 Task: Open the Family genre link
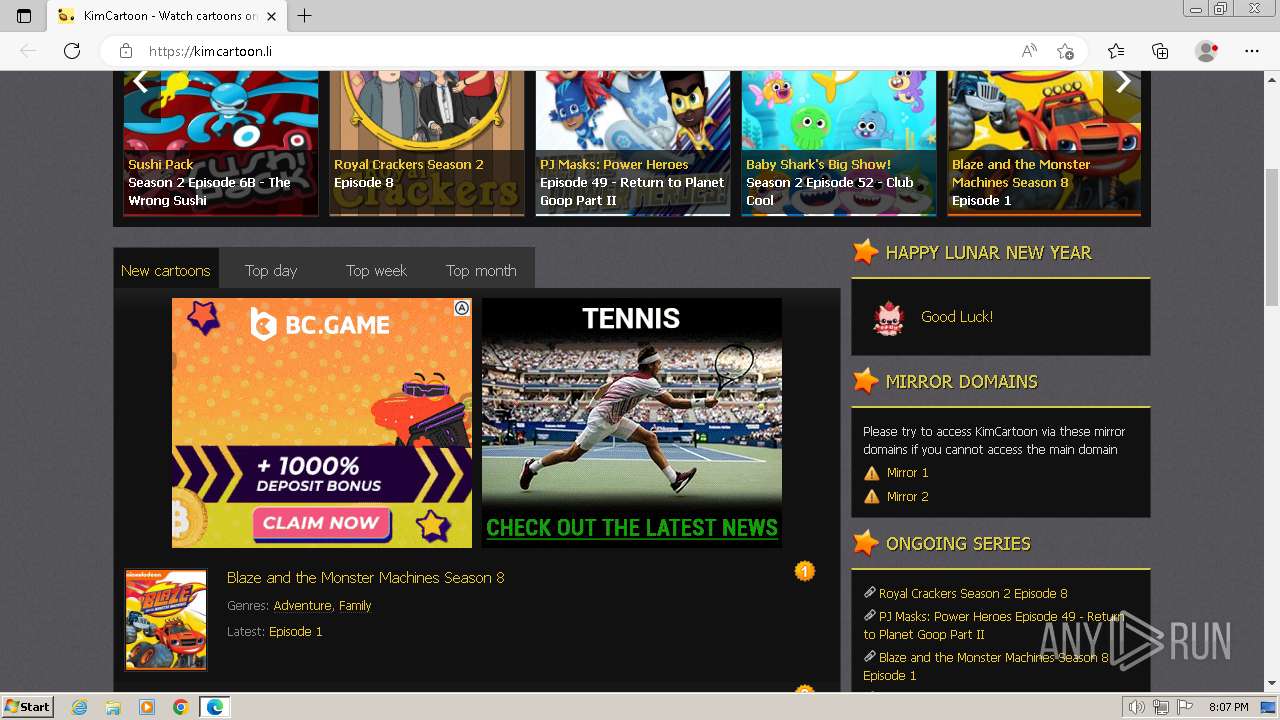pos(355,605)
